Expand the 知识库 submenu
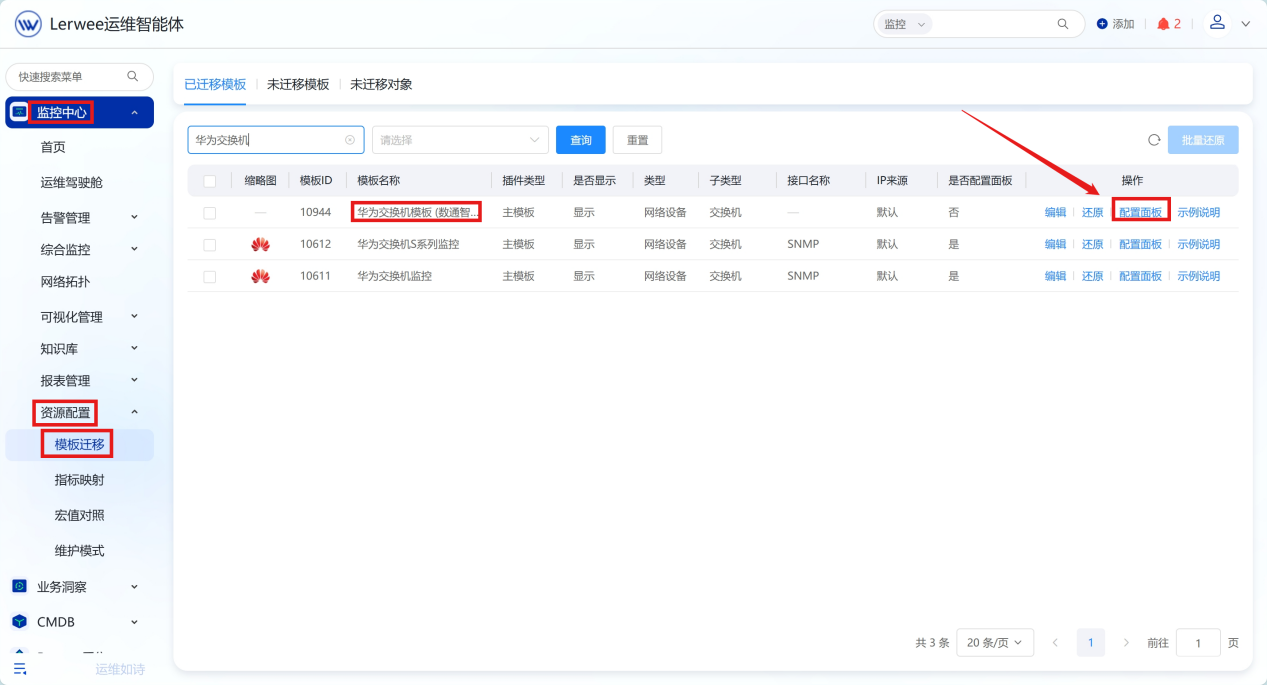Screen dimensions: 1267x685 (134, 348)
